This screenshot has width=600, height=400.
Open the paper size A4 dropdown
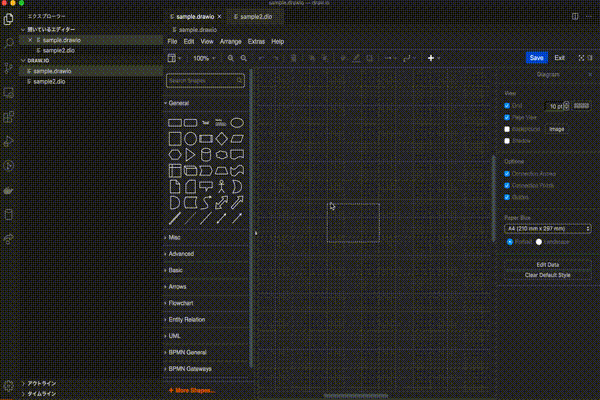[x=548, y=228]
